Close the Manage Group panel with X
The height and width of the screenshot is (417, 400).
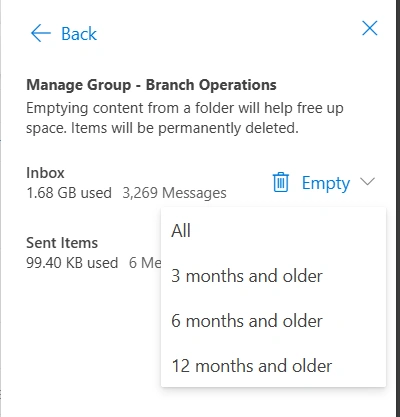pos(370,28)
